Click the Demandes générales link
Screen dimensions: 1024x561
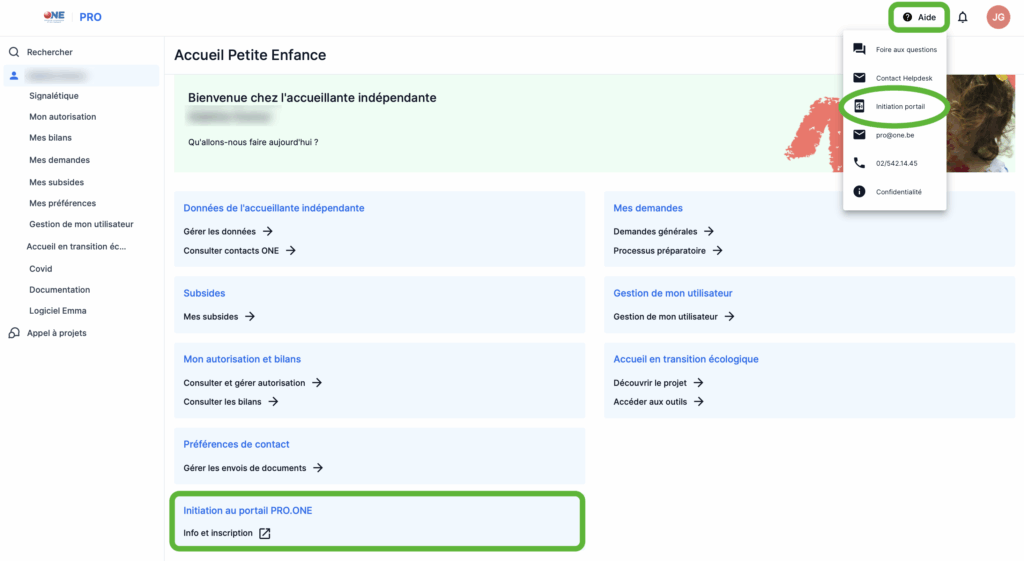(x=655, y=231)
